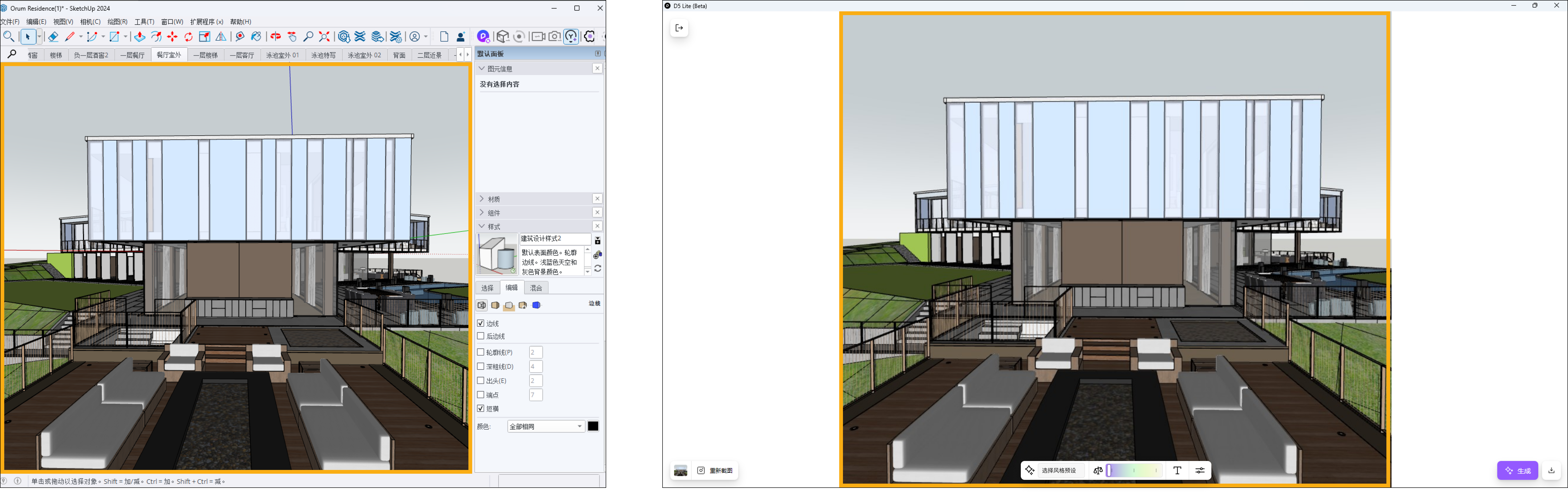1568x494 pixels.
Task: Switch to the 混合 tab in styles panel
Action: click(536, 288)
